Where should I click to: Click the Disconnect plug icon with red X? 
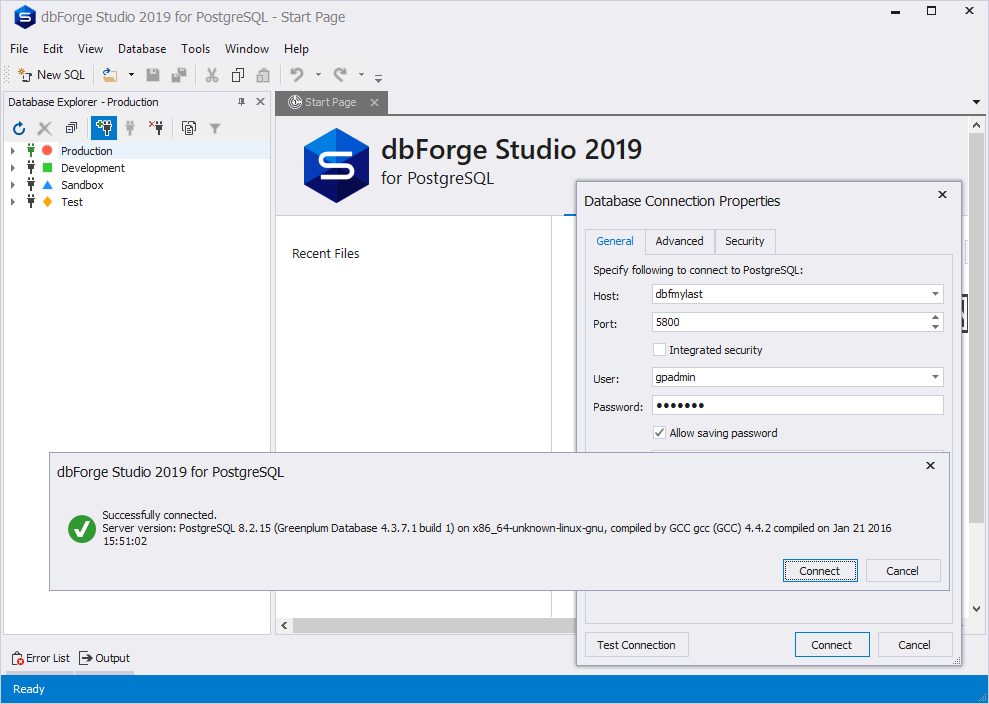[x=156, y=129]
